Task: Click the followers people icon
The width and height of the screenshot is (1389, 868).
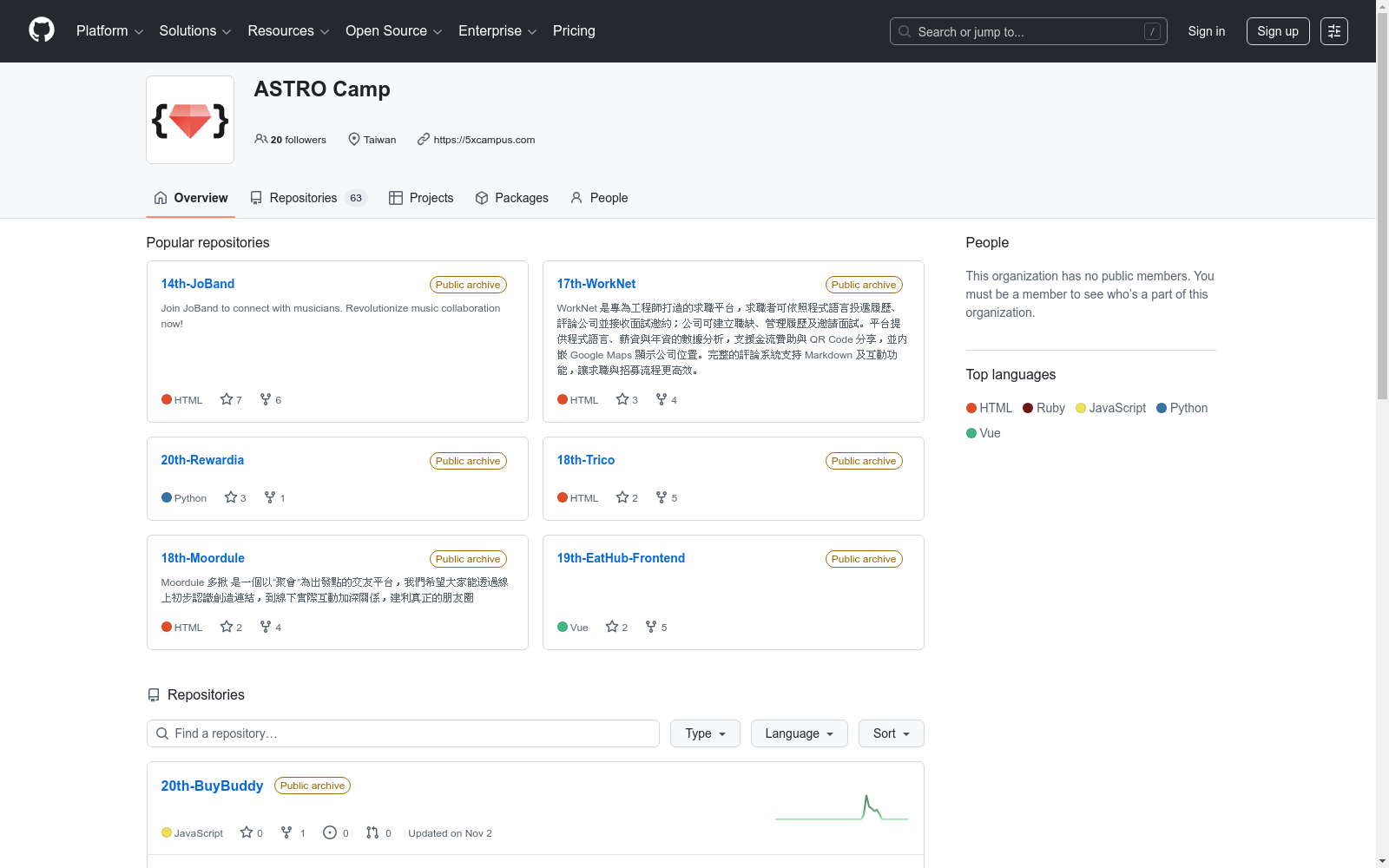Action: tap(260, 139)
